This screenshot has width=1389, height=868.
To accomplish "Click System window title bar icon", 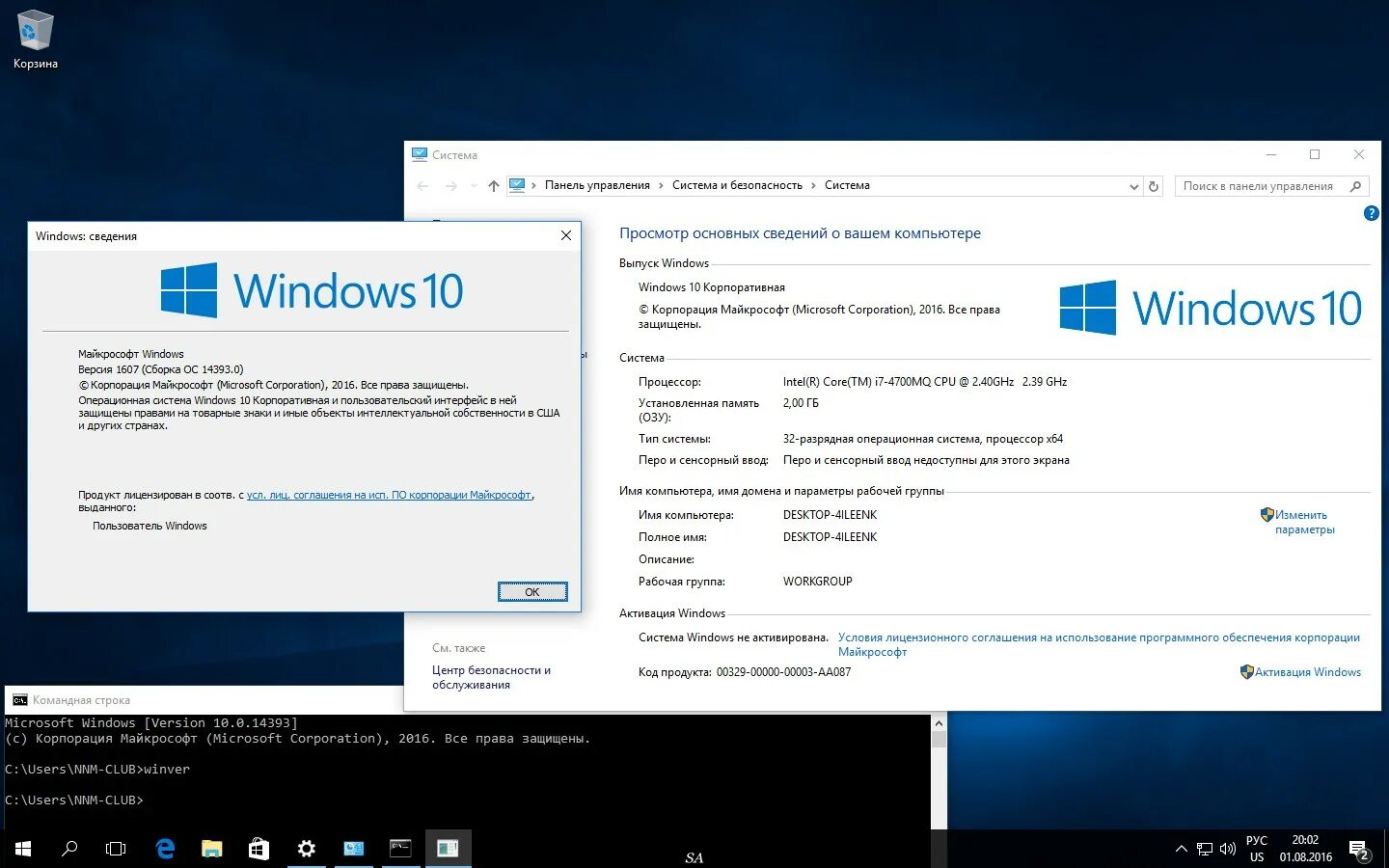I will (x=420, y=154).
